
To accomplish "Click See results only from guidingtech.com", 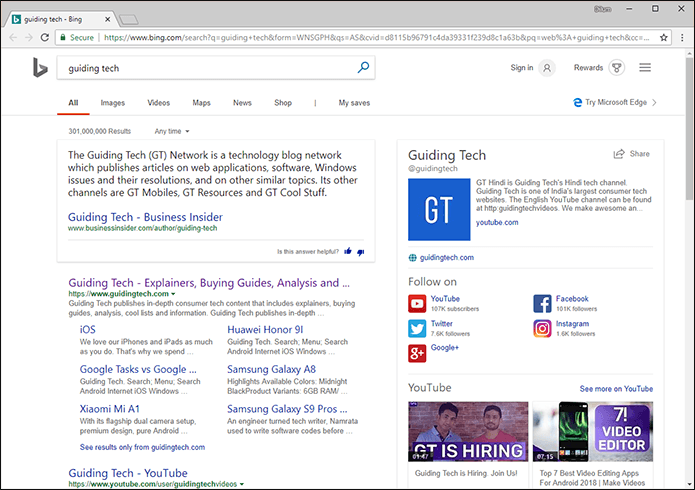I will (142, 447).
